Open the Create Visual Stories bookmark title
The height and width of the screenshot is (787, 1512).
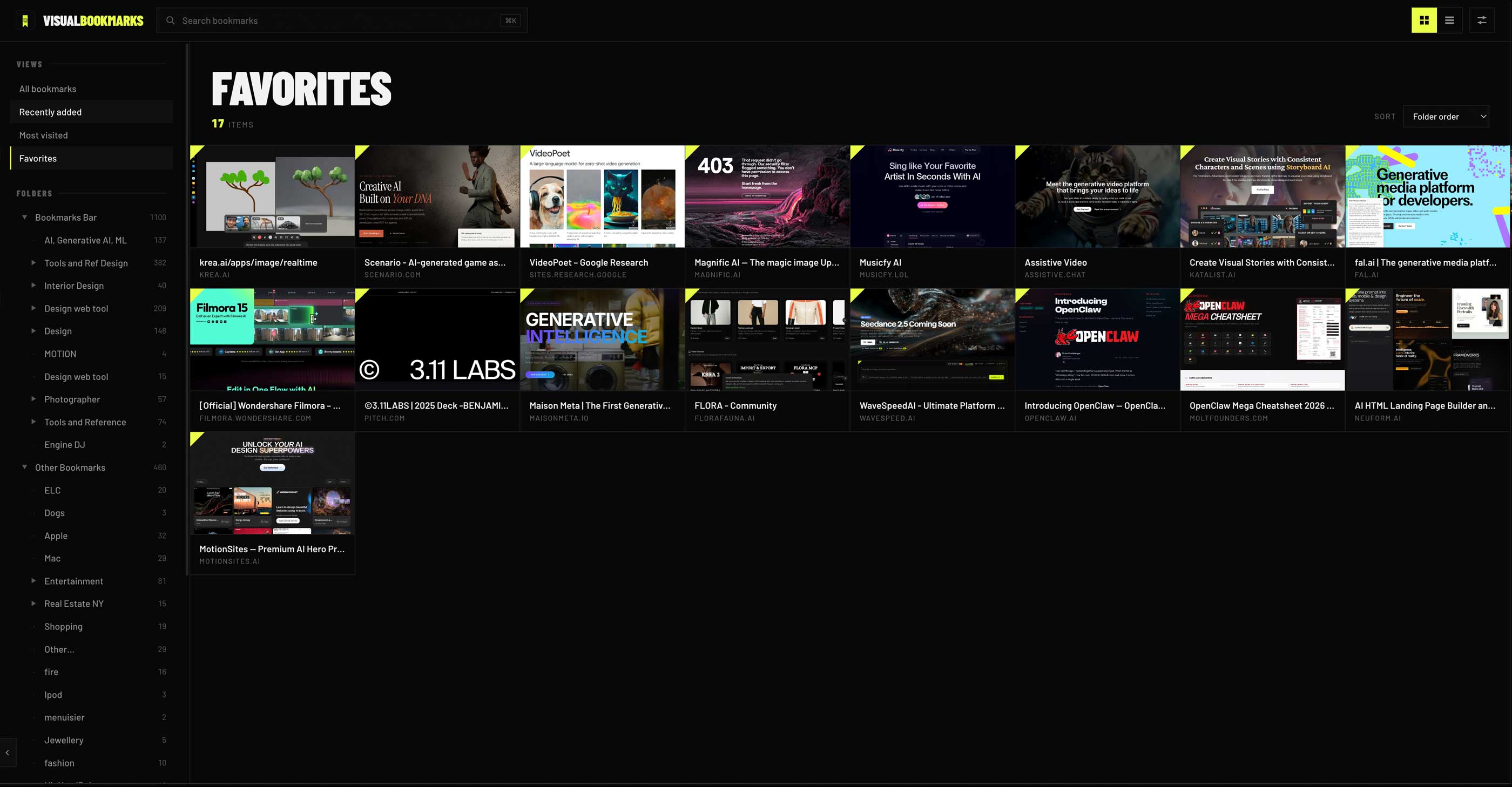[1262, 262]
